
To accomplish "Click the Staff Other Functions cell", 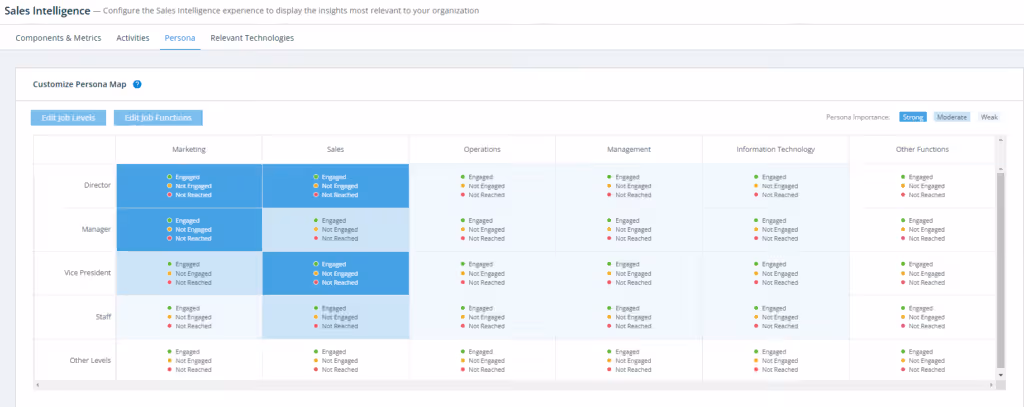I will 921,317.
